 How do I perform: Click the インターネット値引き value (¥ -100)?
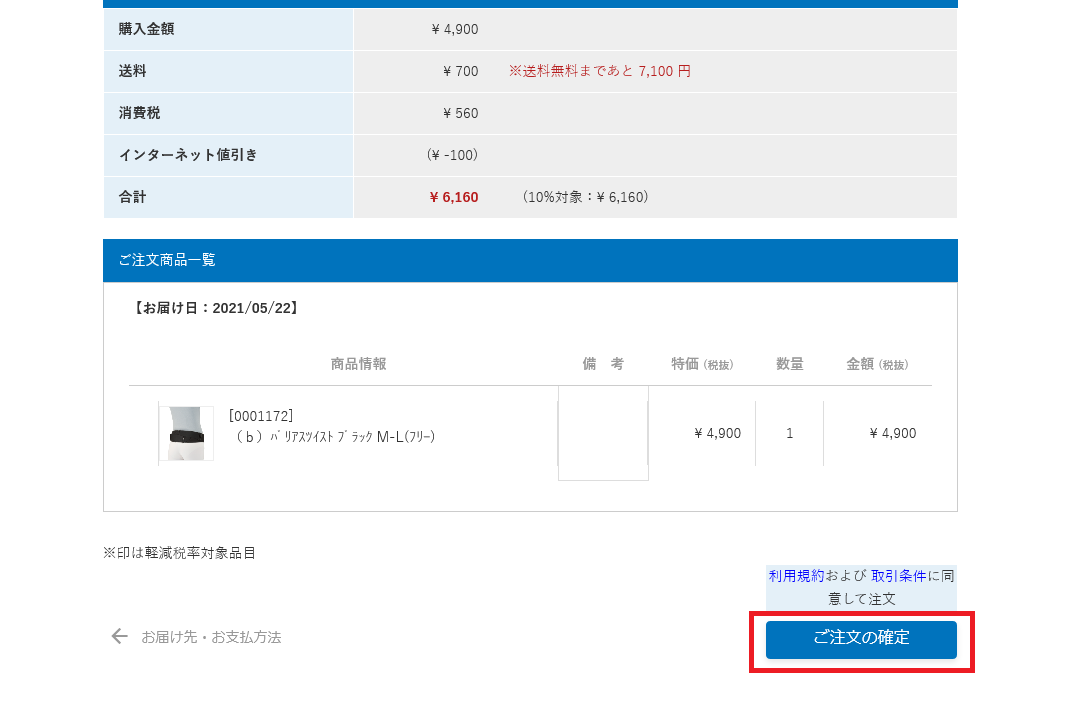pos(452,155)
